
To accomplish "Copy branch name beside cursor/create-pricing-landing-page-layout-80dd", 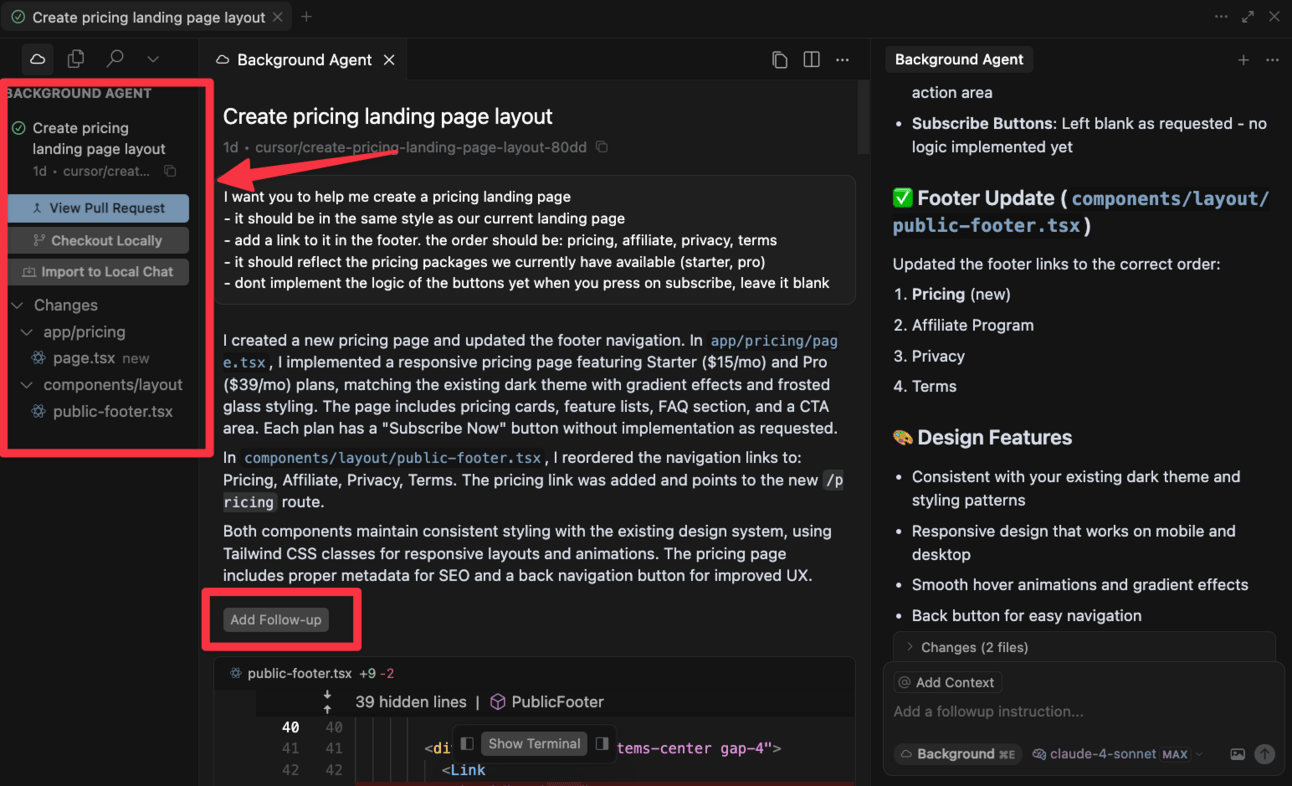I will click(601, 147).
